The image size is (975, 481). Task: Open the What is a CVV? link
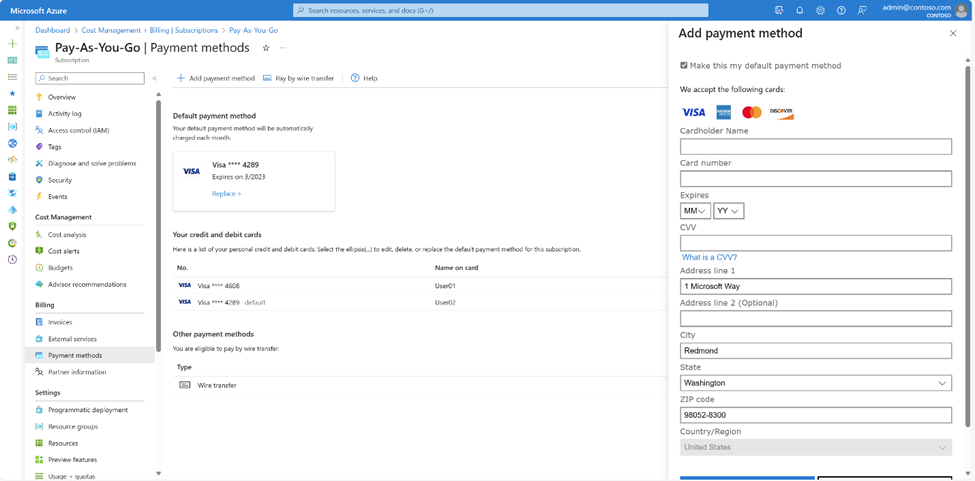pyautogui.click(x=709, y=257)
